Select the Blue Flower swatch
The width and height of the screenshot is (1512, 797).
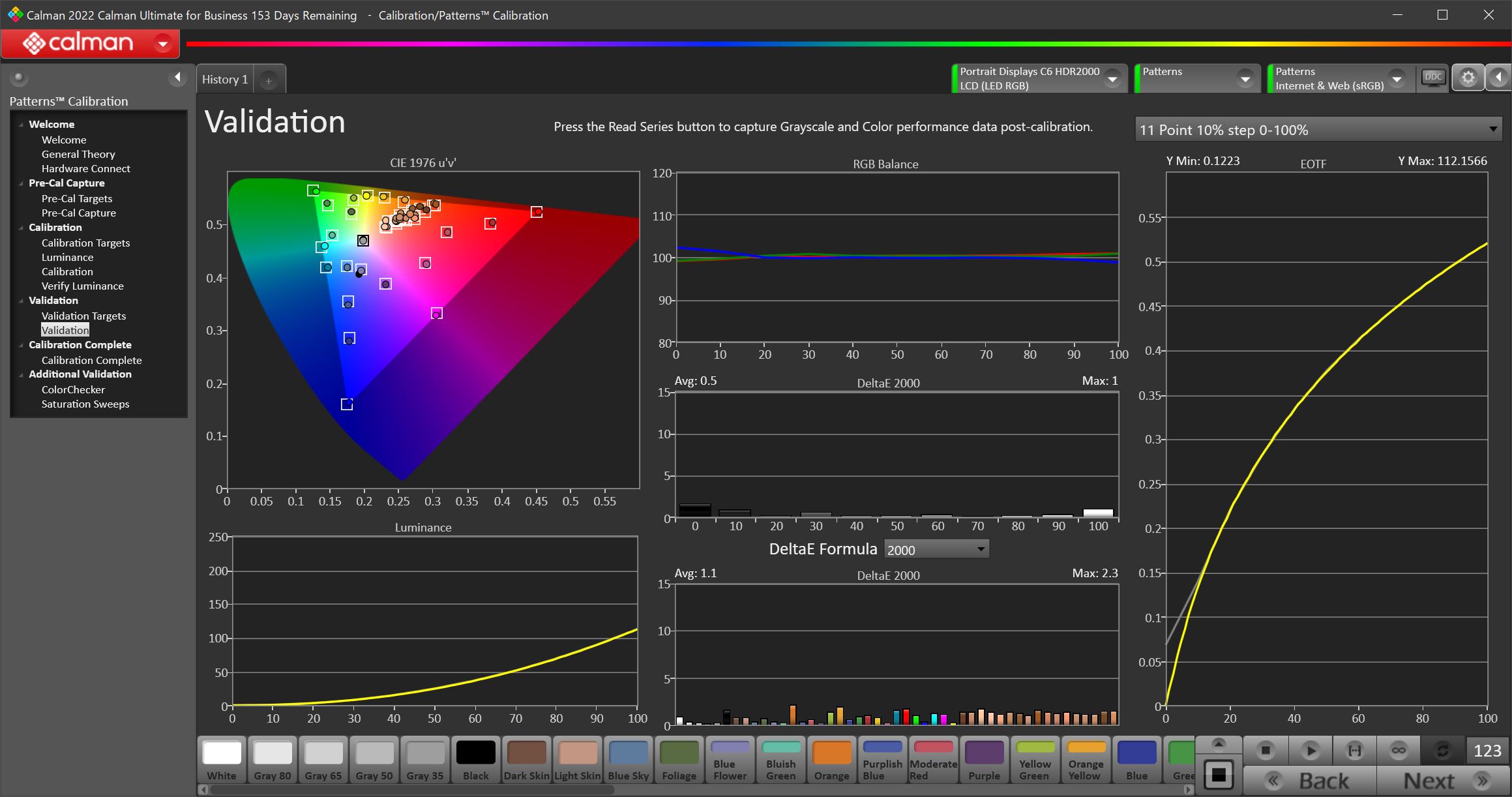click(730, 760)
